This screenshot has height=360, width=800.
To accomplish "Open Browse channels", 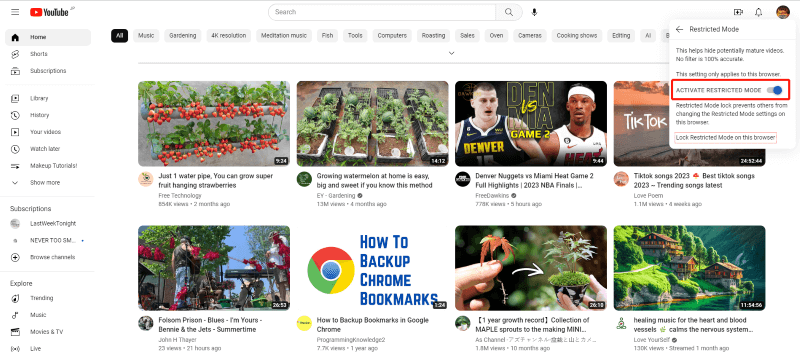I will pyautogui.click(x=48, y=257).
